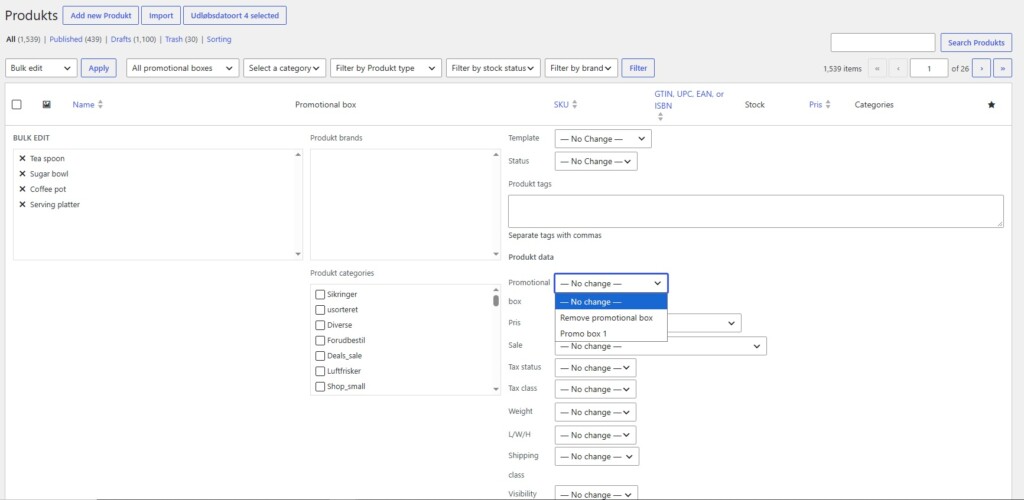Choose Remove promotional box option
Screen dimensions: 1024x500
click(x=611, y=318)
